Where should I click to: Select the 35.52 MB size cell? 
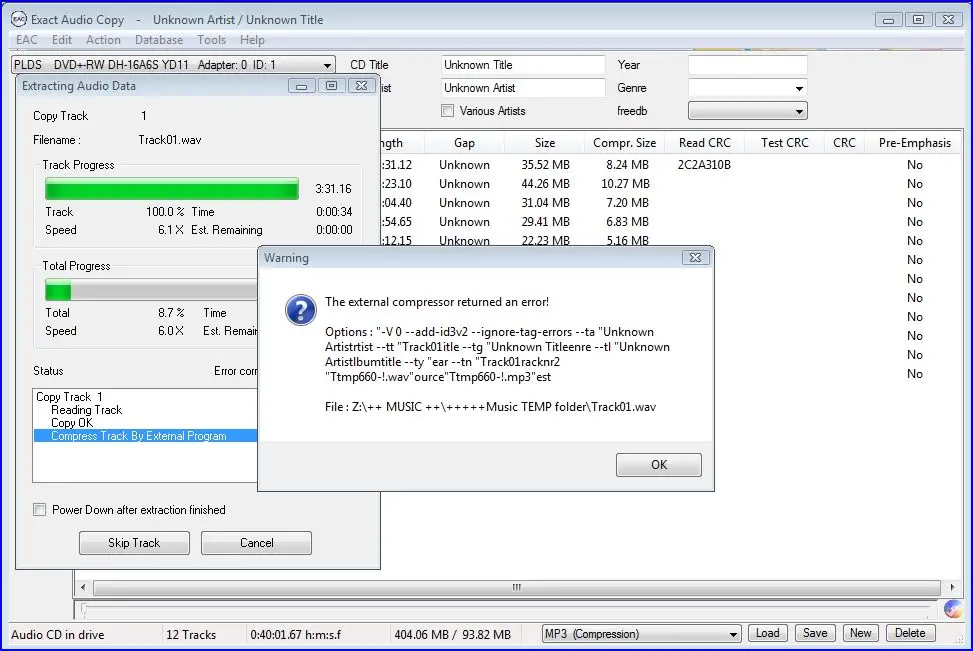pos(545,165)
